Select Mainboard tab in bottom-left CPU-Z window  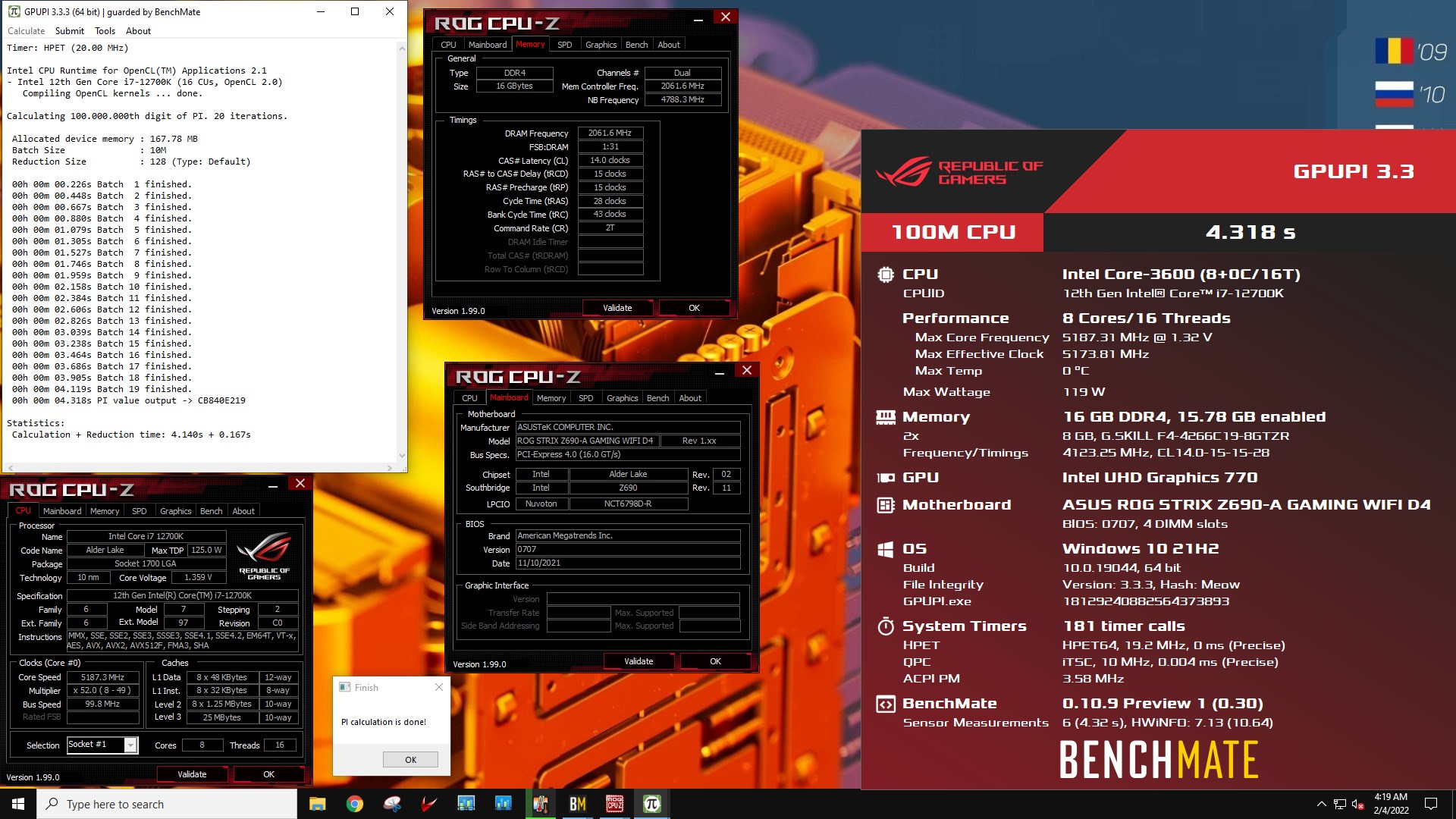coord(62,511)
